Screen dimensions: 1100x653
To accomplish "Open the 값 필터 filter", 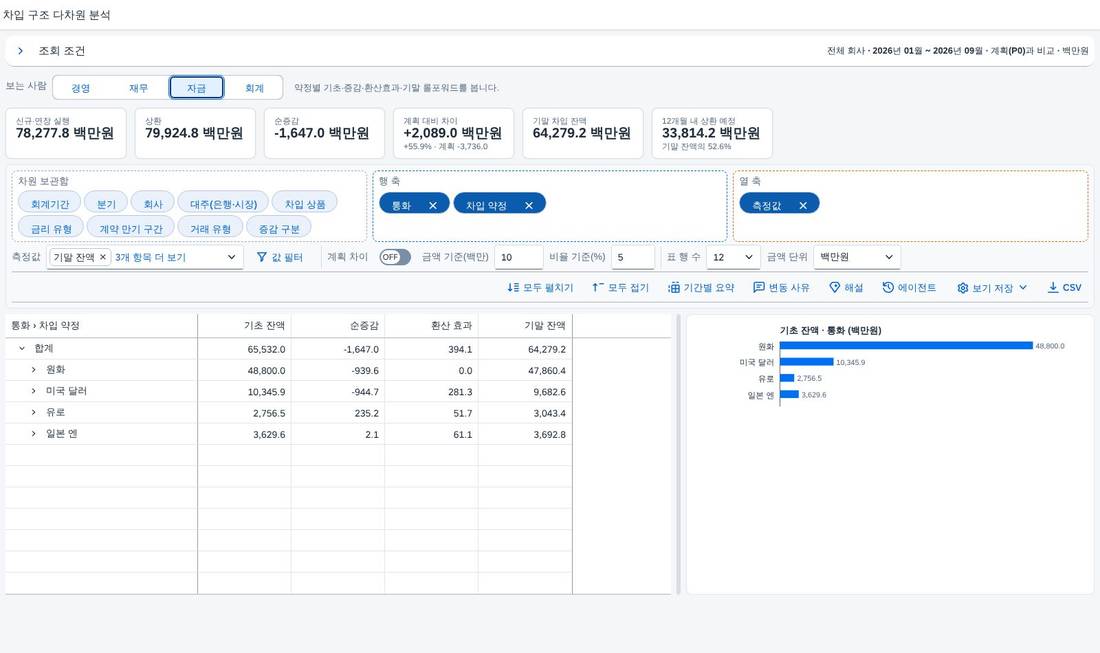I will (279, 257).
